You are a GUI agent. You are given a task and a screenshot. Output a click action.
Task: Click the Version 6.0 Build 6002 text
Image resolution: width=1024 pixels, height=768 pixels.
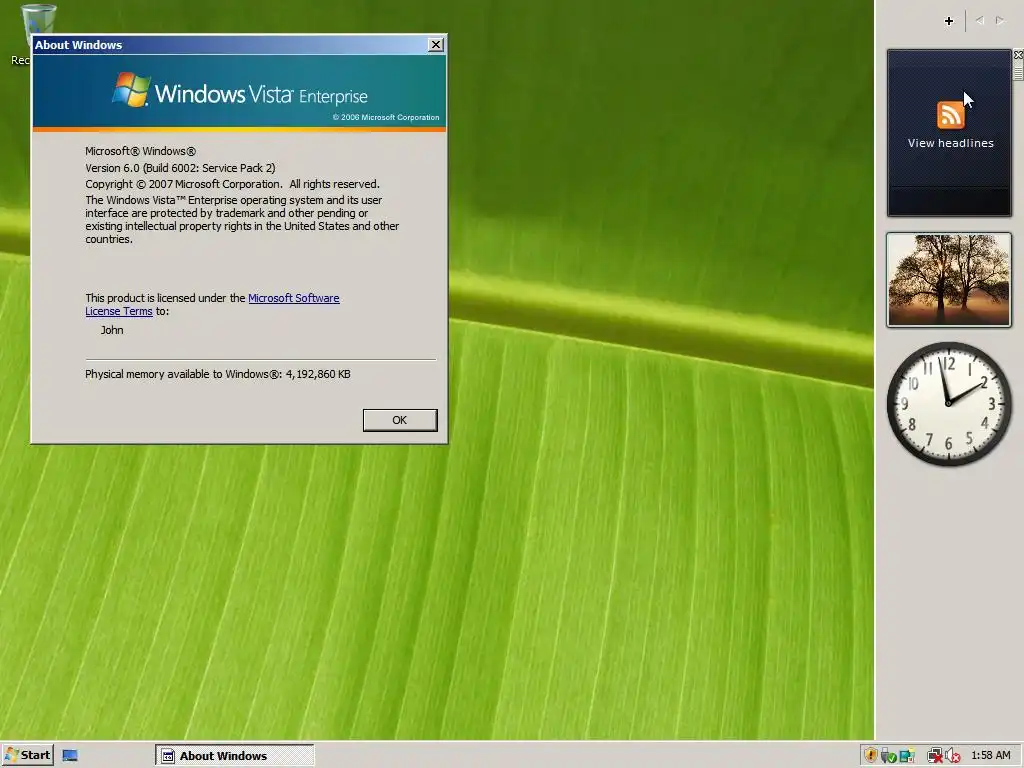[x=180, y=168]
